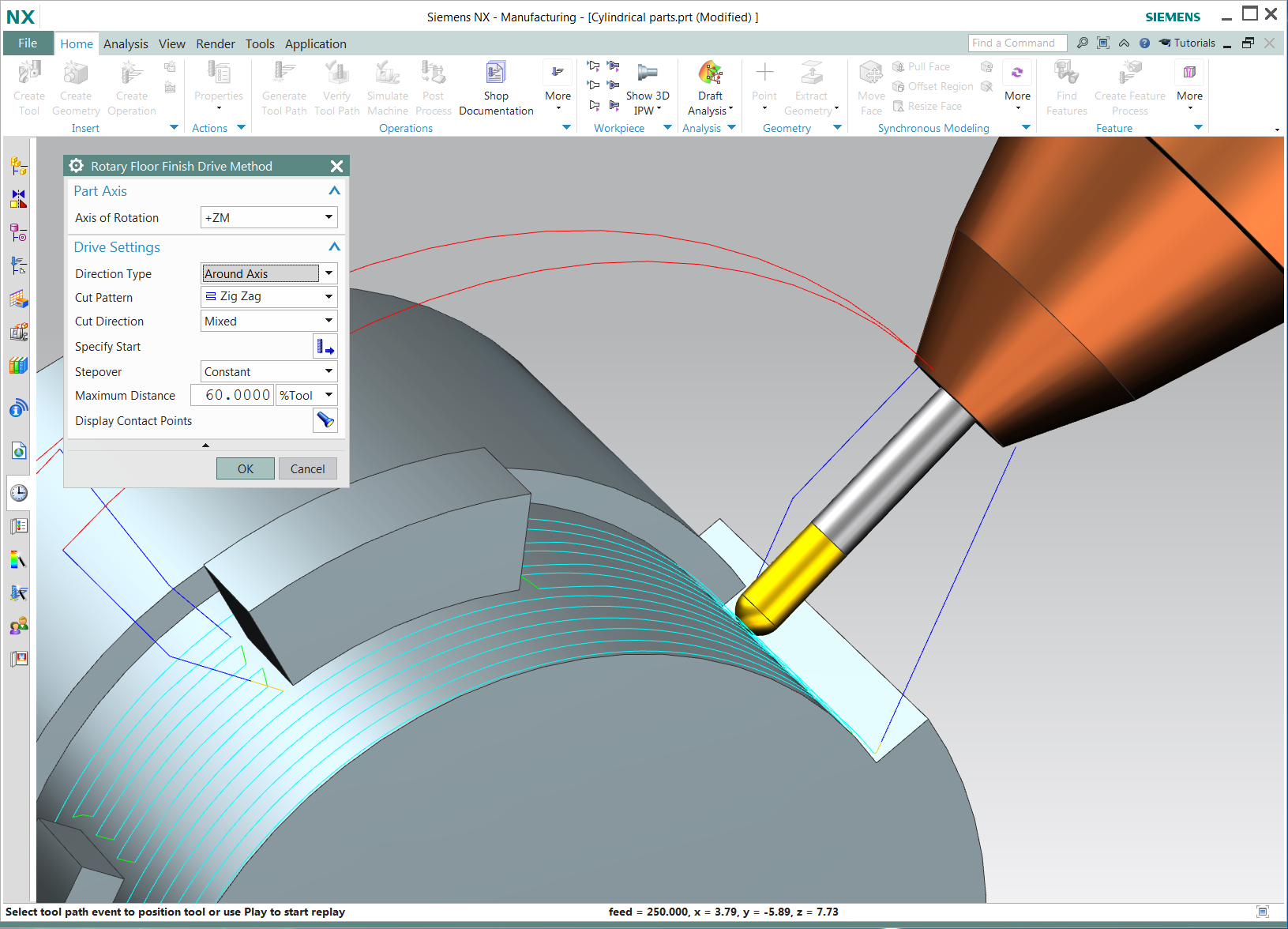Click Create Feature Process icon
Viewport: 1288px width, 929px height.
coord(1130,73)
